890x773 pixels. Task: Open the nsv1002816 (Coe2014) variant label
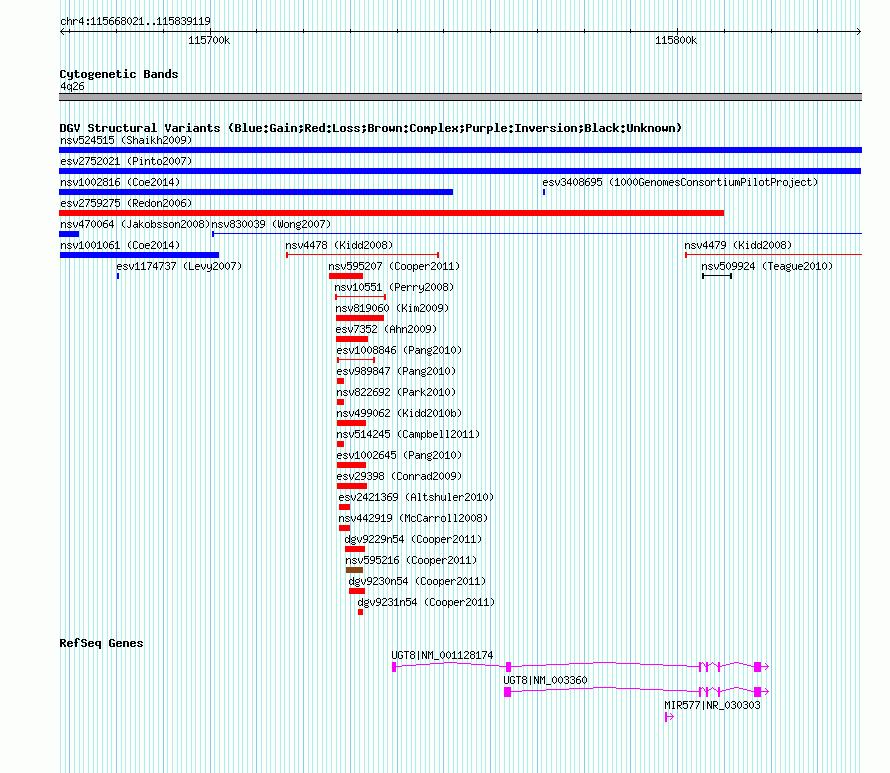120,182
